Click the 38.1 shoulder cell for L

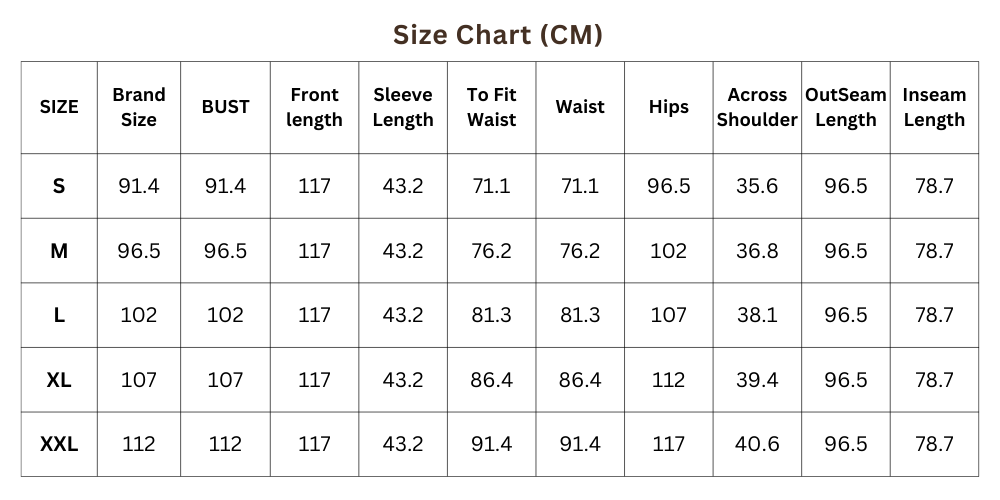click(757, 315)
